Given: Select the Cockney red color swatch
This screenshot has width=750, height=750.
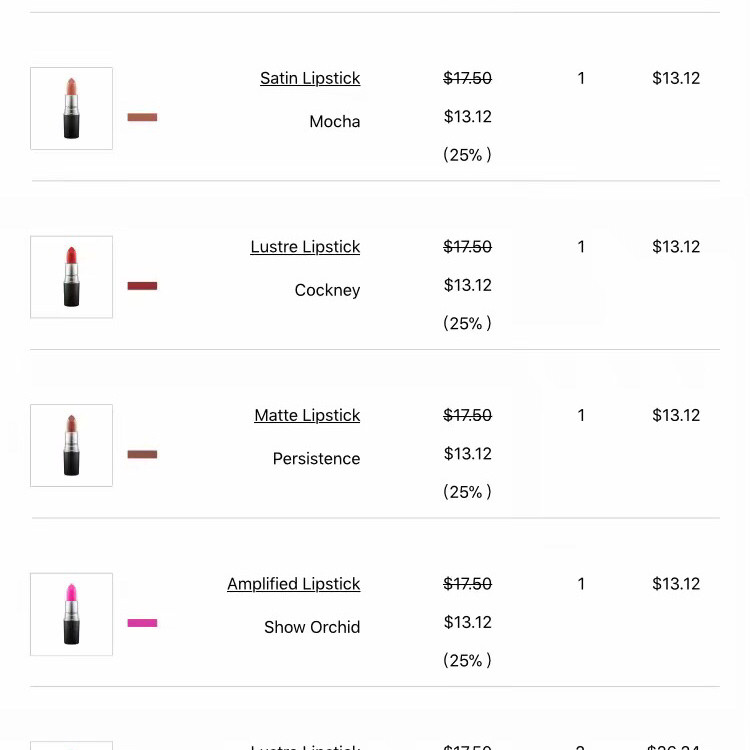Looking at the screenshot, I should click(142, 286).
